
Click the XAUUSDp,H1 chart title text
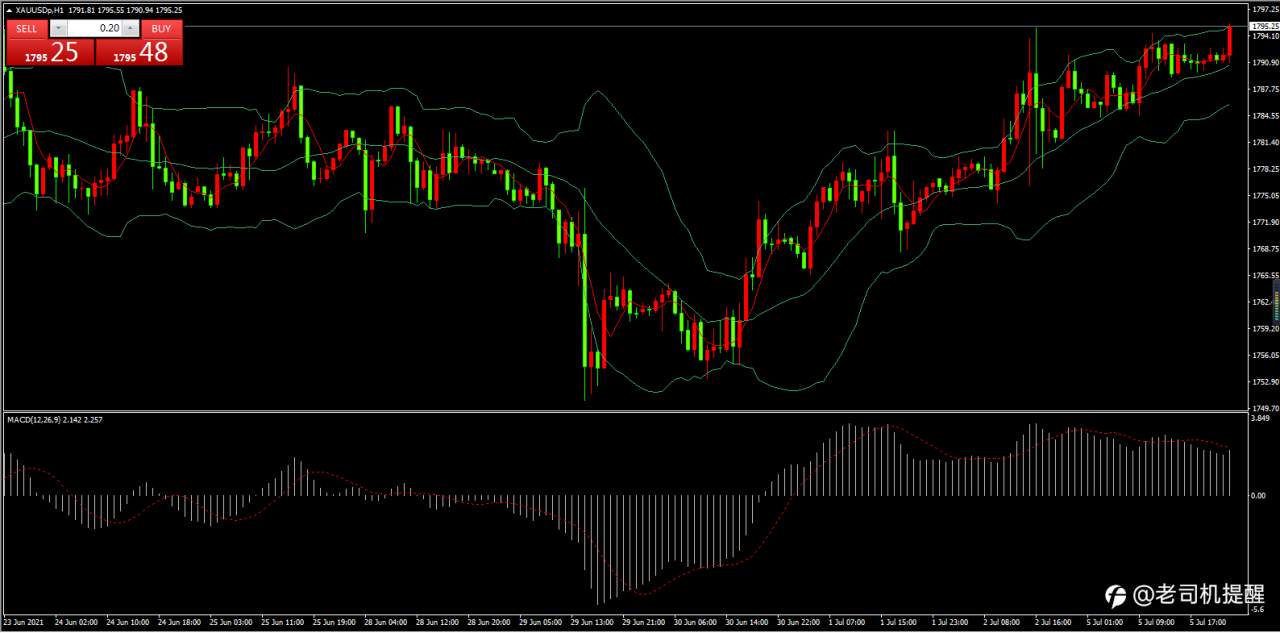coord(40,9)
